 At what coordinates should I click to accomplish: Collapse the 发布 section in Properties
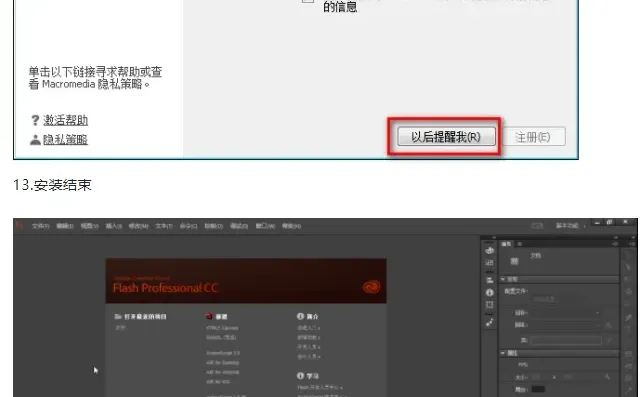(503, 279)
